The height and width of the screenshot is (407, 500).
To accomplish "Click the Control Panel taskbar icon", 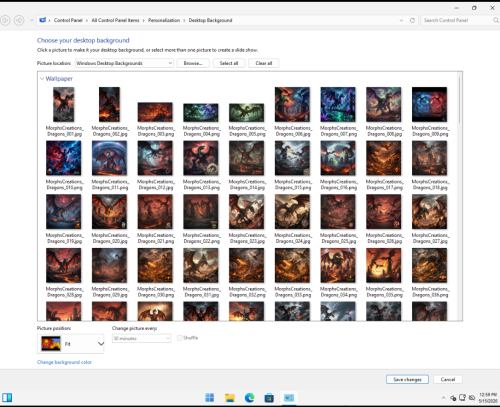I will (289, 397).
